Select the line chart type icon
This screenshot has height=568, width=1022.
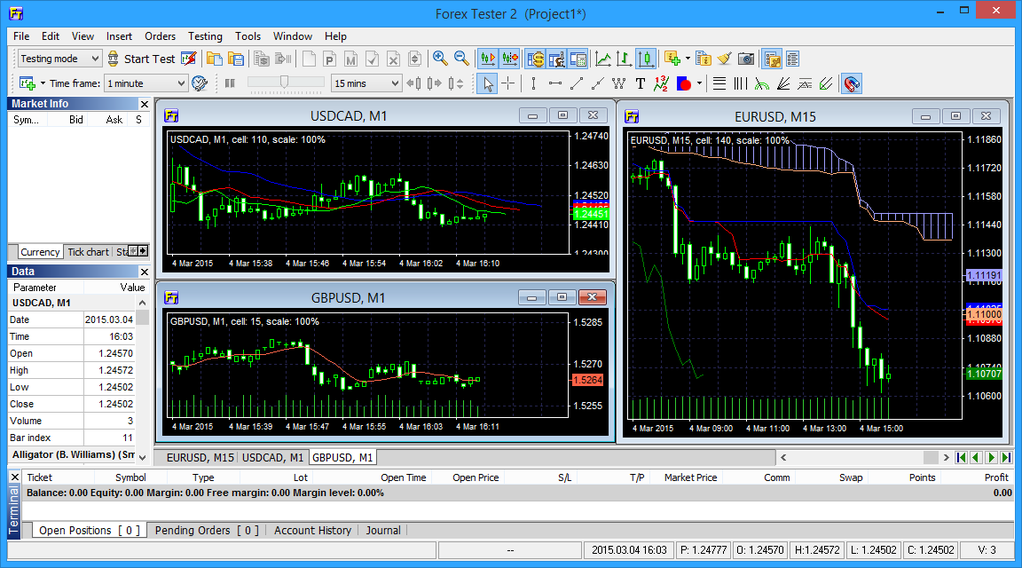tap(604, 59)
